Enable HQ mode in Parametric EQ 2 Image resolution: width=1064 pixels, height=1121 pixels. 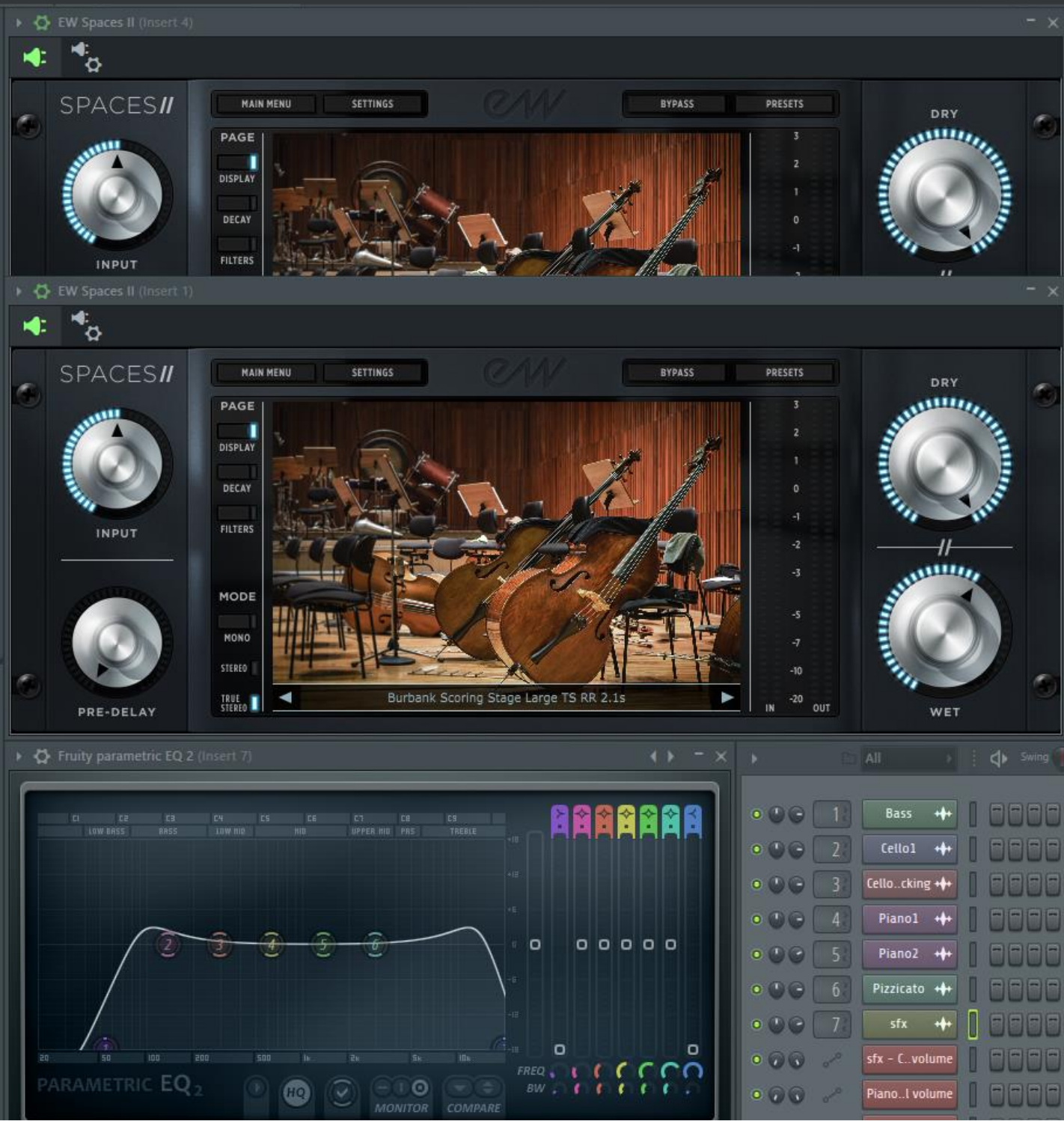tap(296, 1093)
